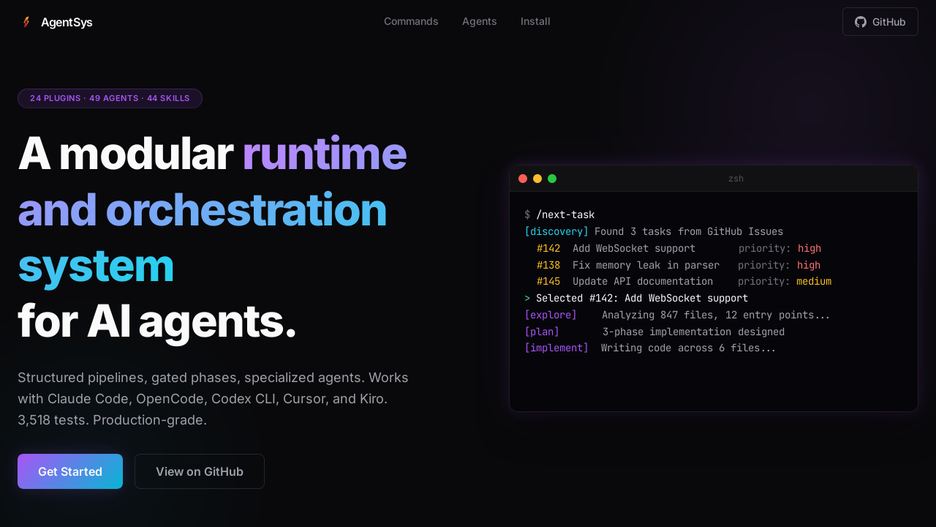This screenshot has width=936, height=527.
Task: Click the [plan] tag in terminal
Action: (x=541, y=332)
